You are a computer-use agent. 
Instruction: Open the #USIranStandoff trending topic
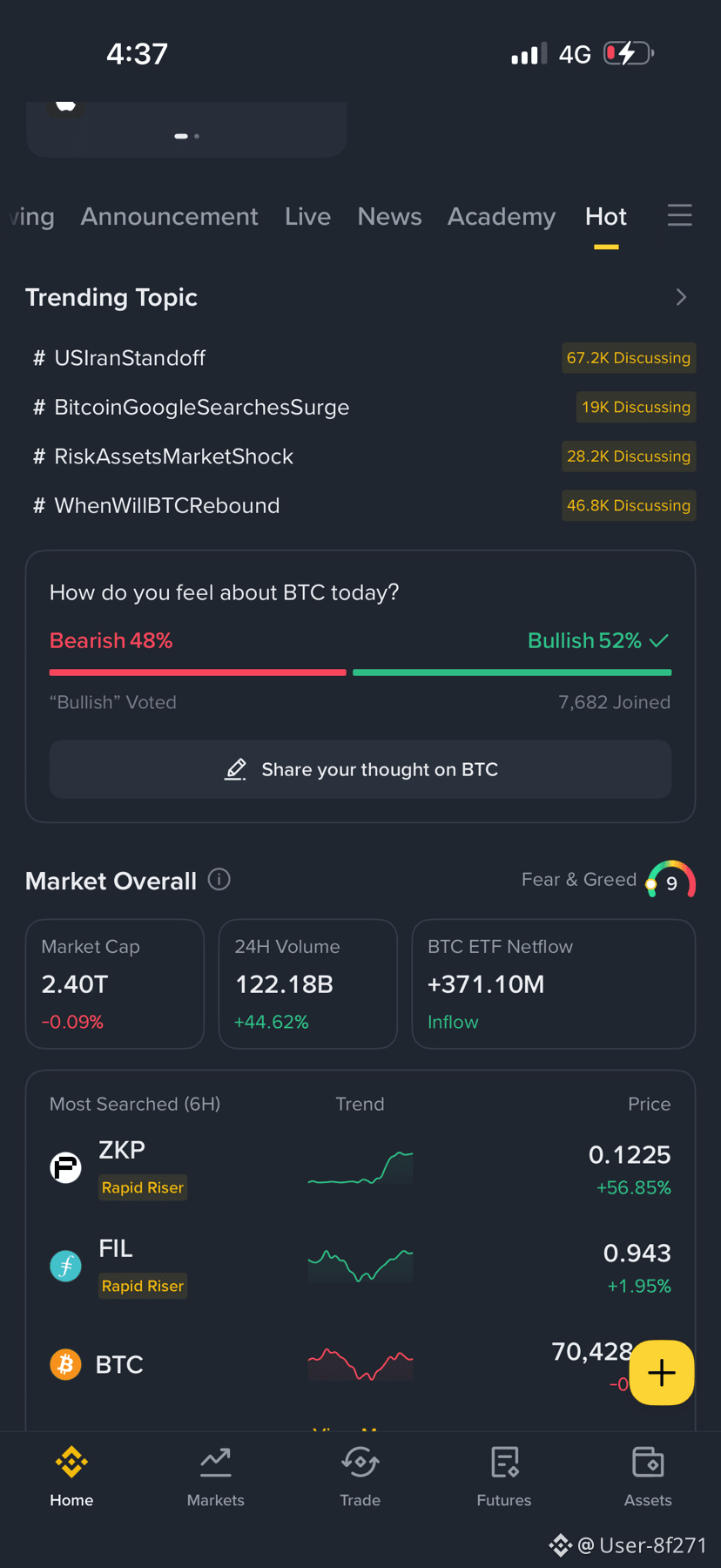pyautogui.click(x=130, y=358)
